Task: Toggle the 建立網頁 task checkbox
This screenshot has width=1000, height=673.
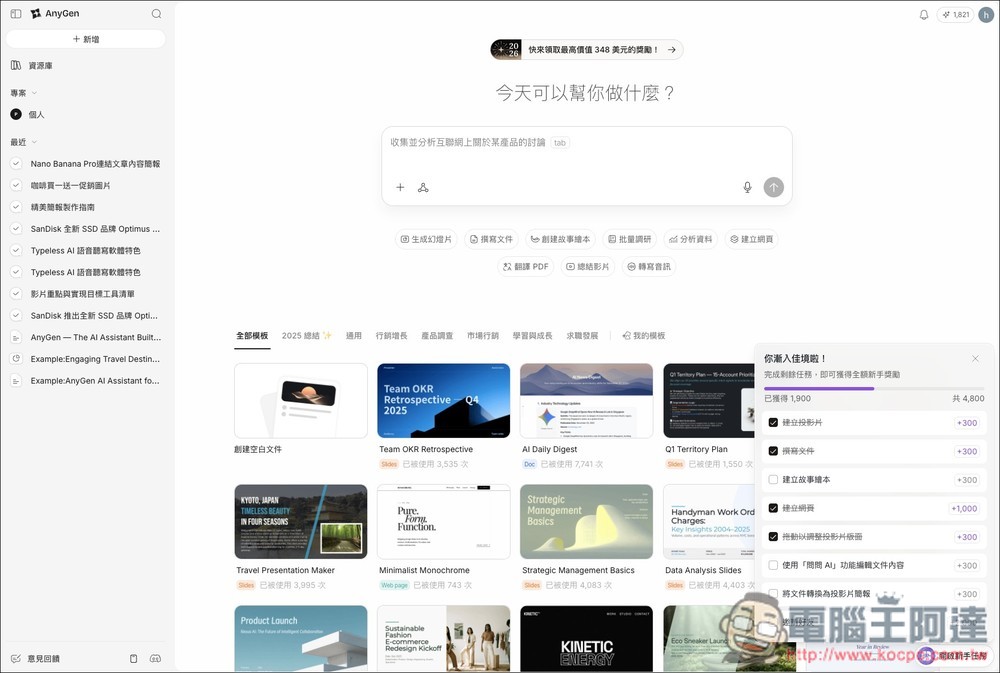Action: pos(773,508)
